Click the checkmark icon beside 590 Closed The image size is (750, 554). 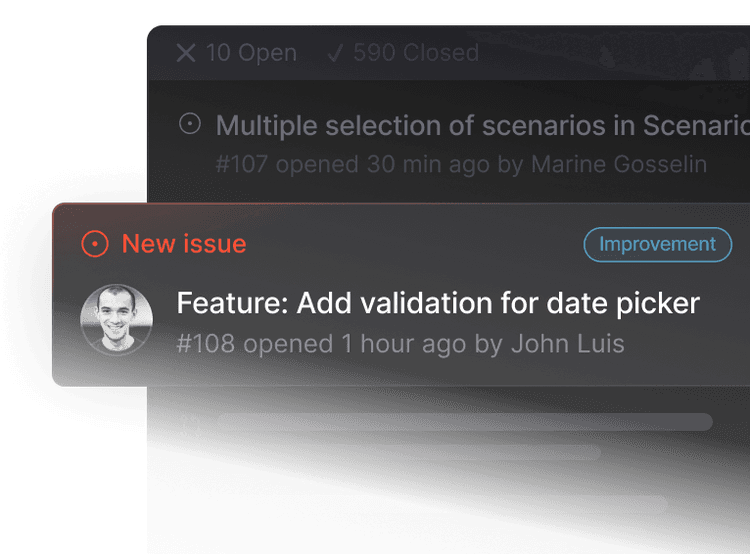coord(335,53)
